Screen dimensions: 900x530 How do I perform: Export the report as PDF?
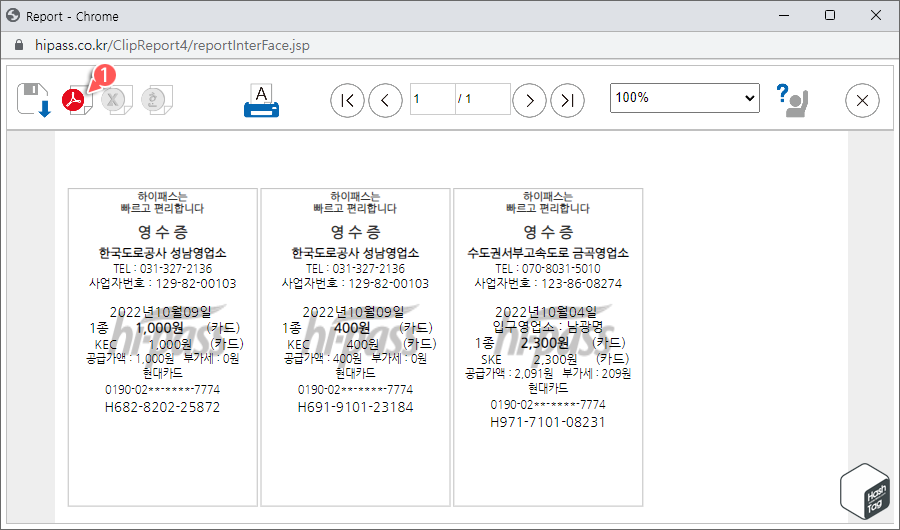pyautogui.click(x=77, y=99)
